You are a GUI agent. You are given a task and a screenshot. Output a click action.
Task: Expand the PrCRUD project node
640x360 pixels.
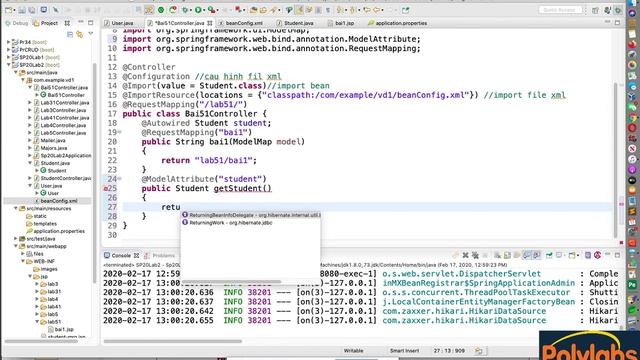9,50
